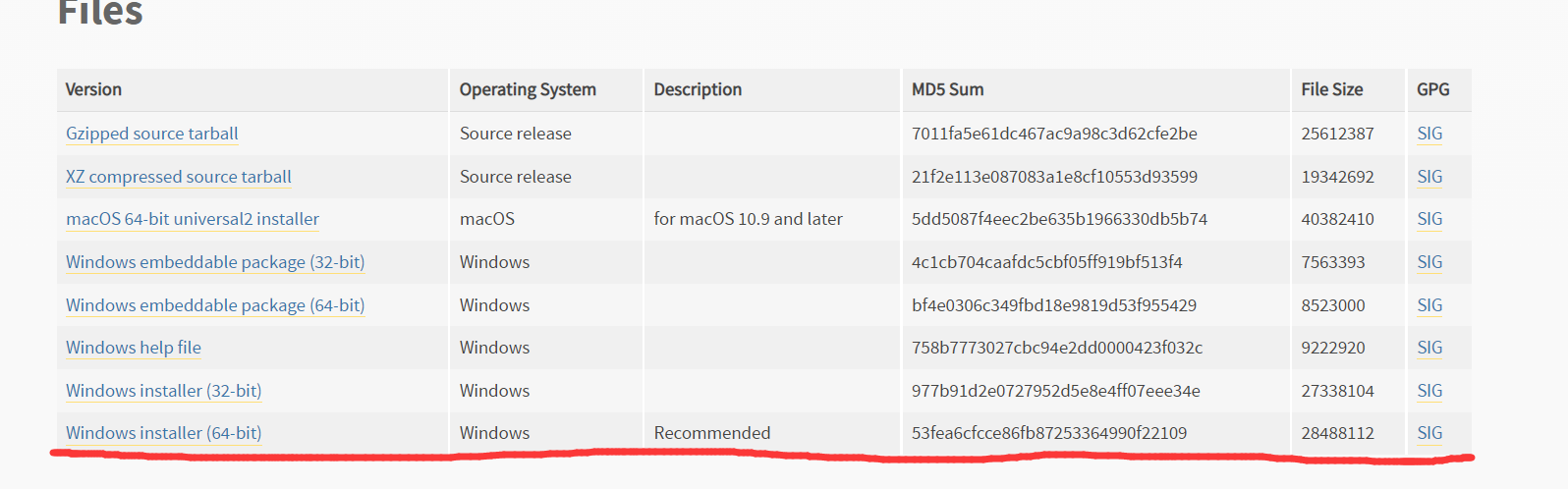This screenshot has width=1568, height=489.
Task: Click the Operating System column header
Action: pos(528,89)
